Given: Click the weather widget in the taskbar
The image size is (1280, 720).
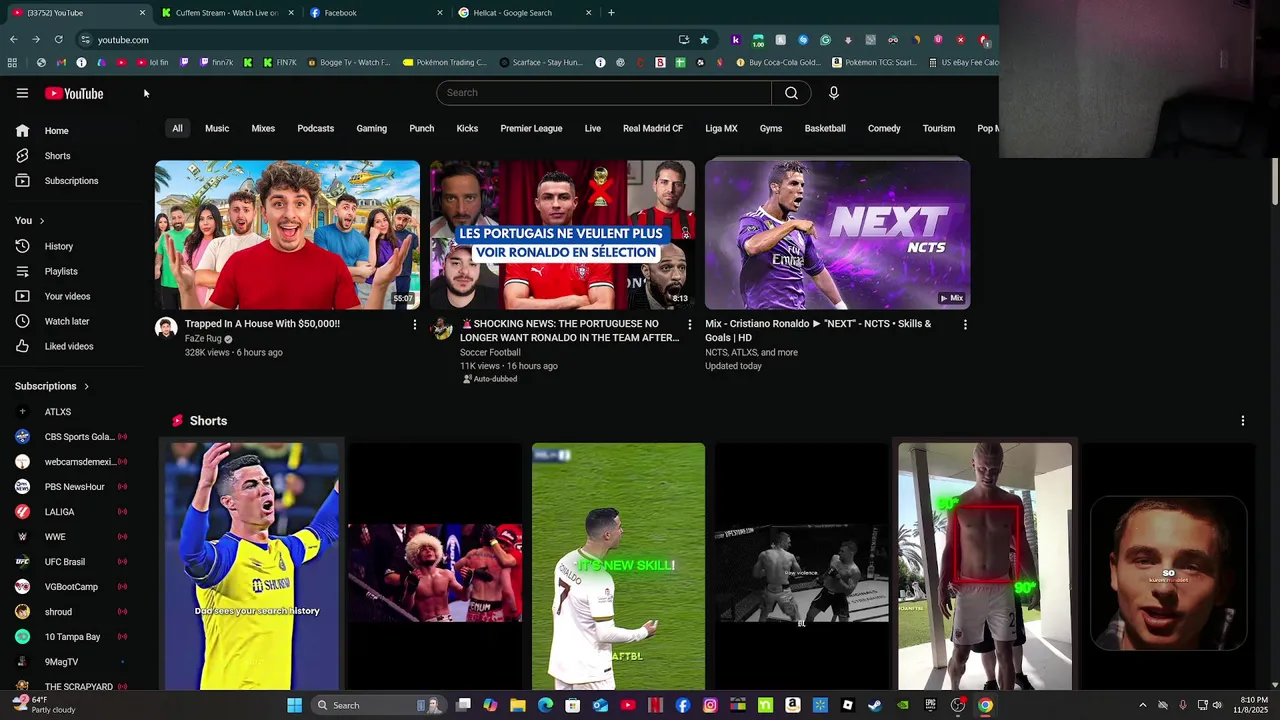Looking at the screenshot, I should [x=45, y=705].
